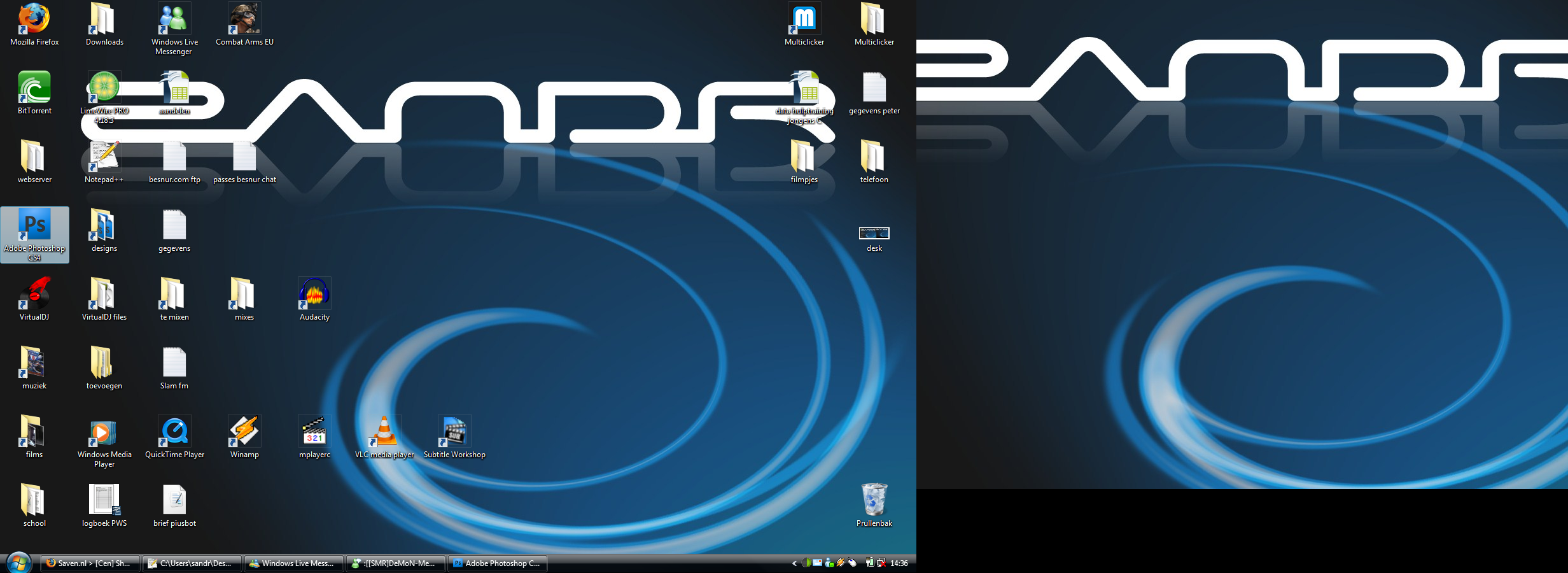
Task: Click the Messenger status tray icon
Action: [829, 563]
